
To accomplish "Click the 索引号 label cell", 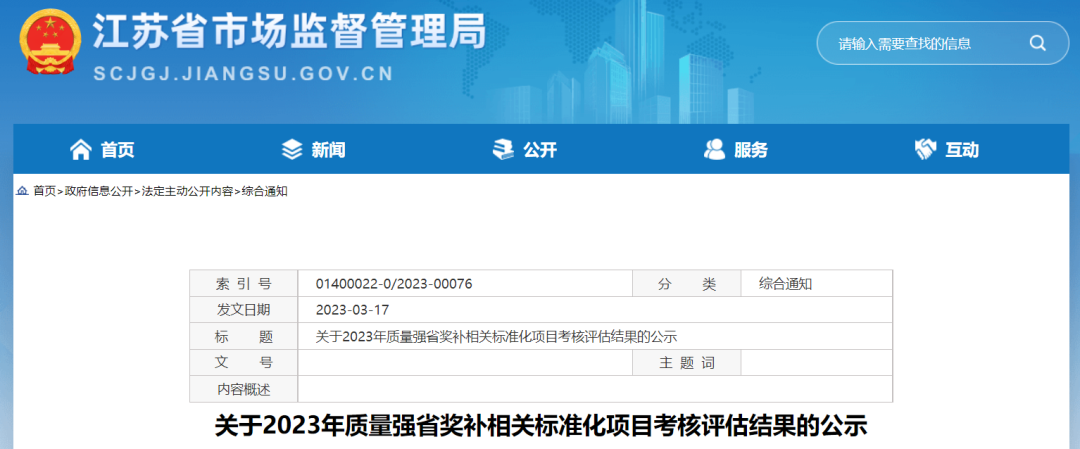I will [244, 284].
